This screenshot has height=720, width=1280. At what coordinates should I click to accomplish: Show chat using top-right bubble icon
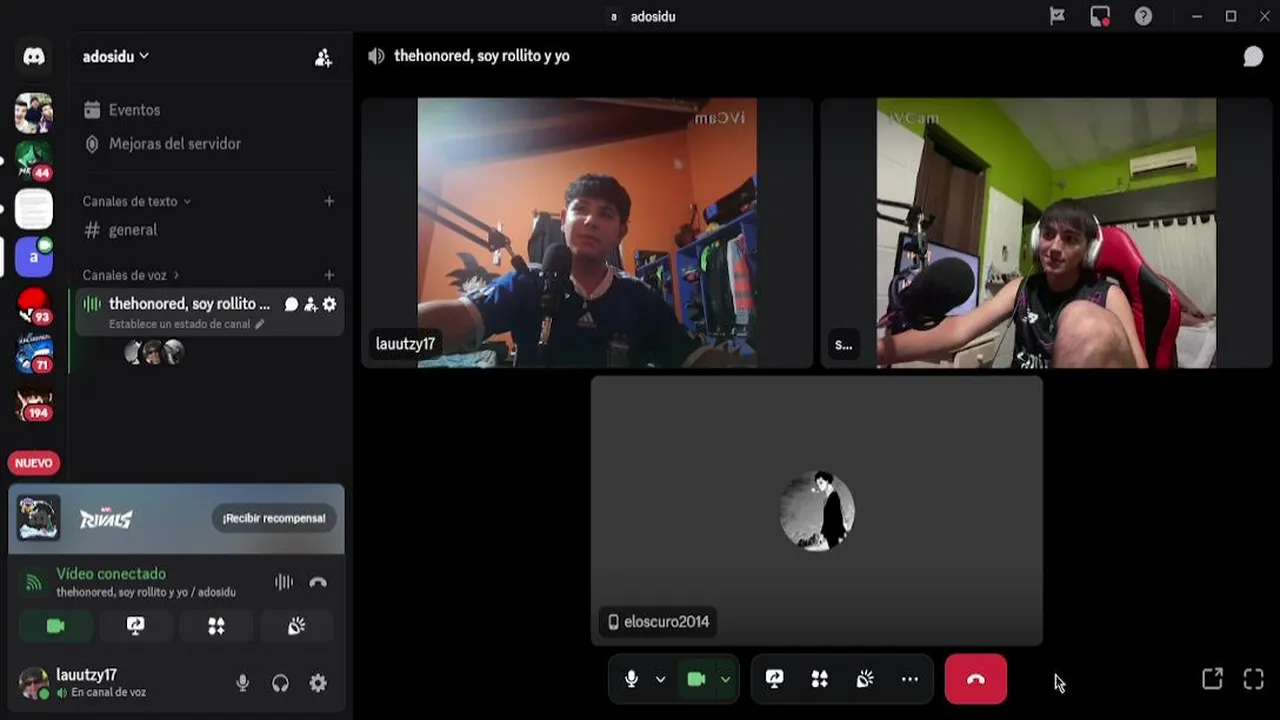tap(1253, 57)
